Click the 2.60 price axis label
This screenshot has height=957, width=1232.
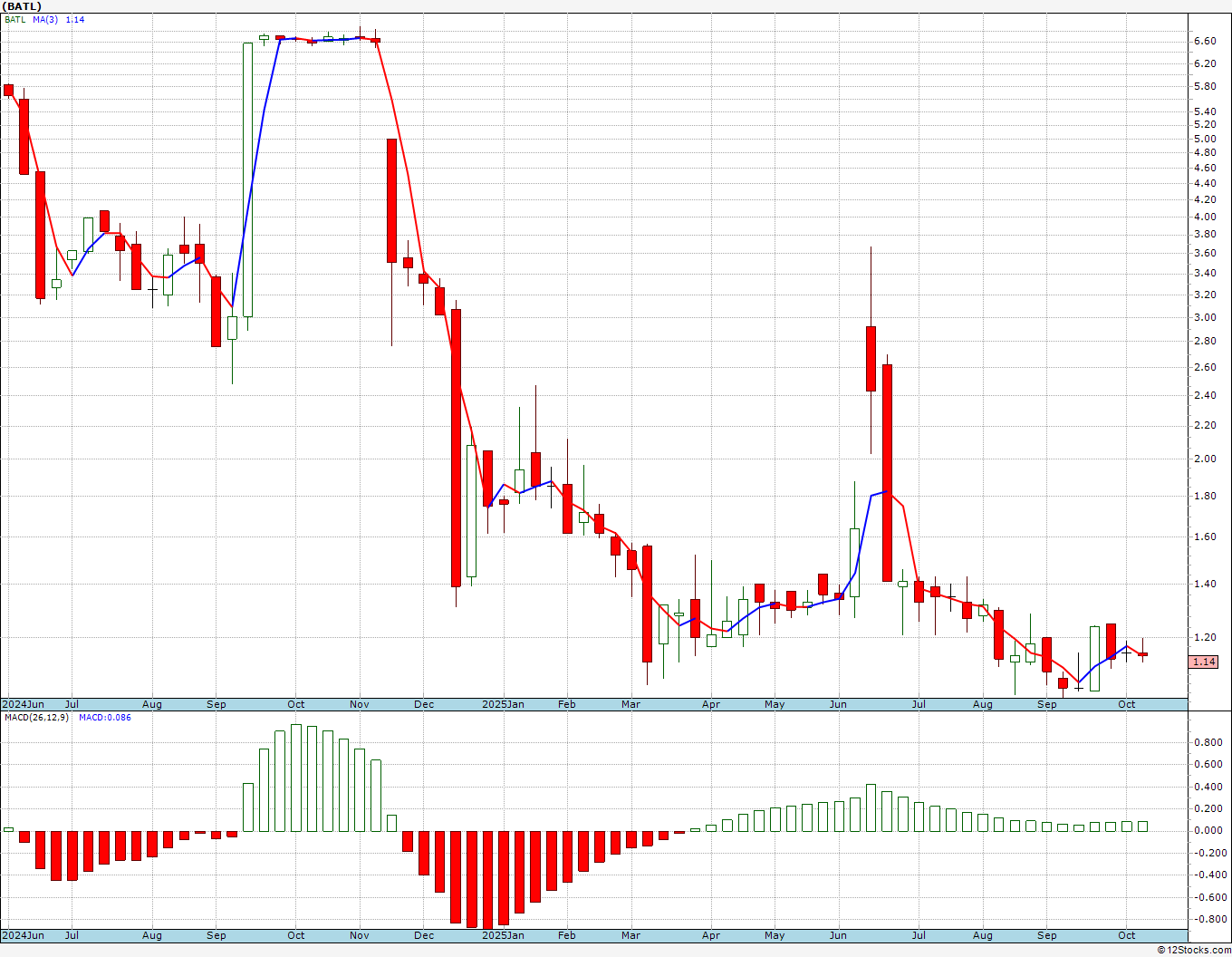(x=1205, y=367)
